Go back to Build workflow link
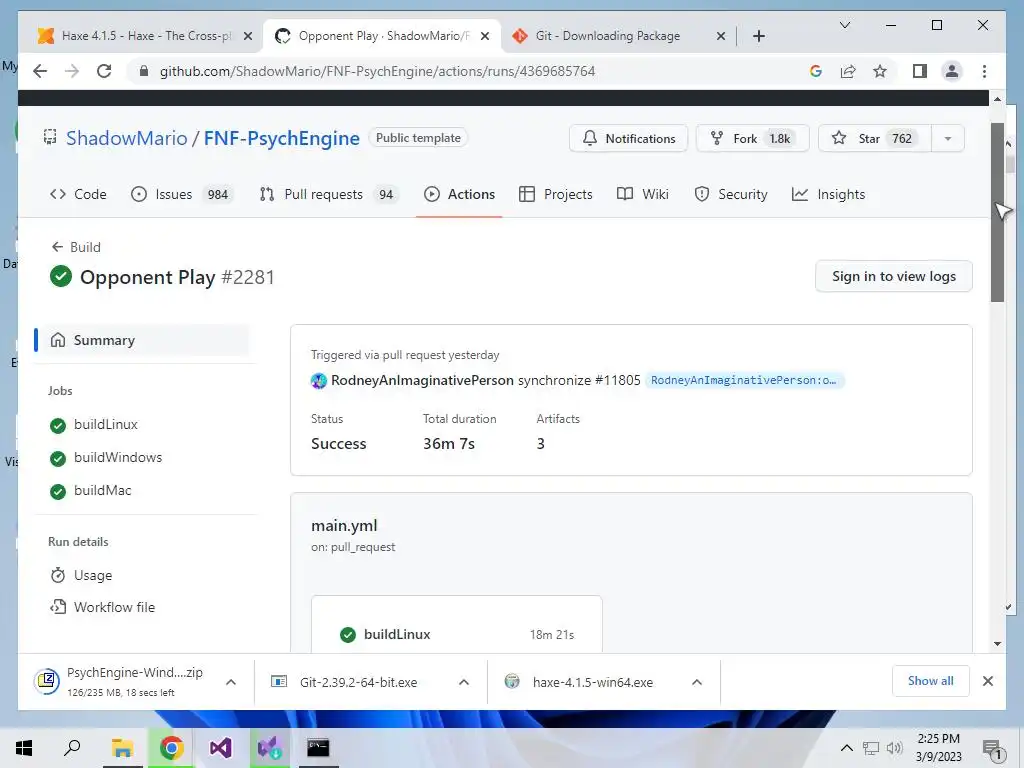The height and width of the screenshot is (768, 1024). point(76,247)
